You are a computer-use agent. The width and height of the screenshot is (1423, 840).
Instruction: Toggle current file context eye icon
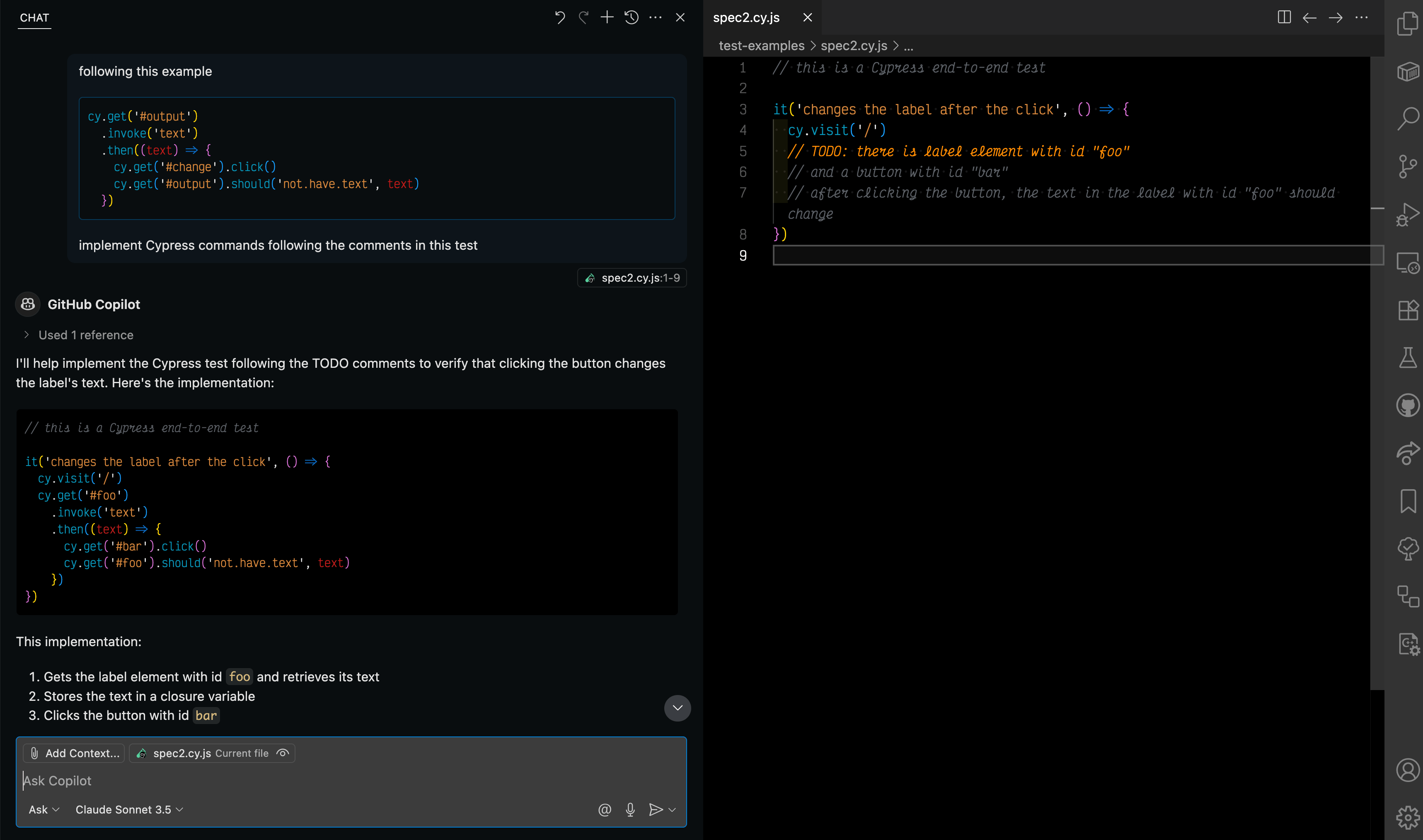(x=283, y=753)
